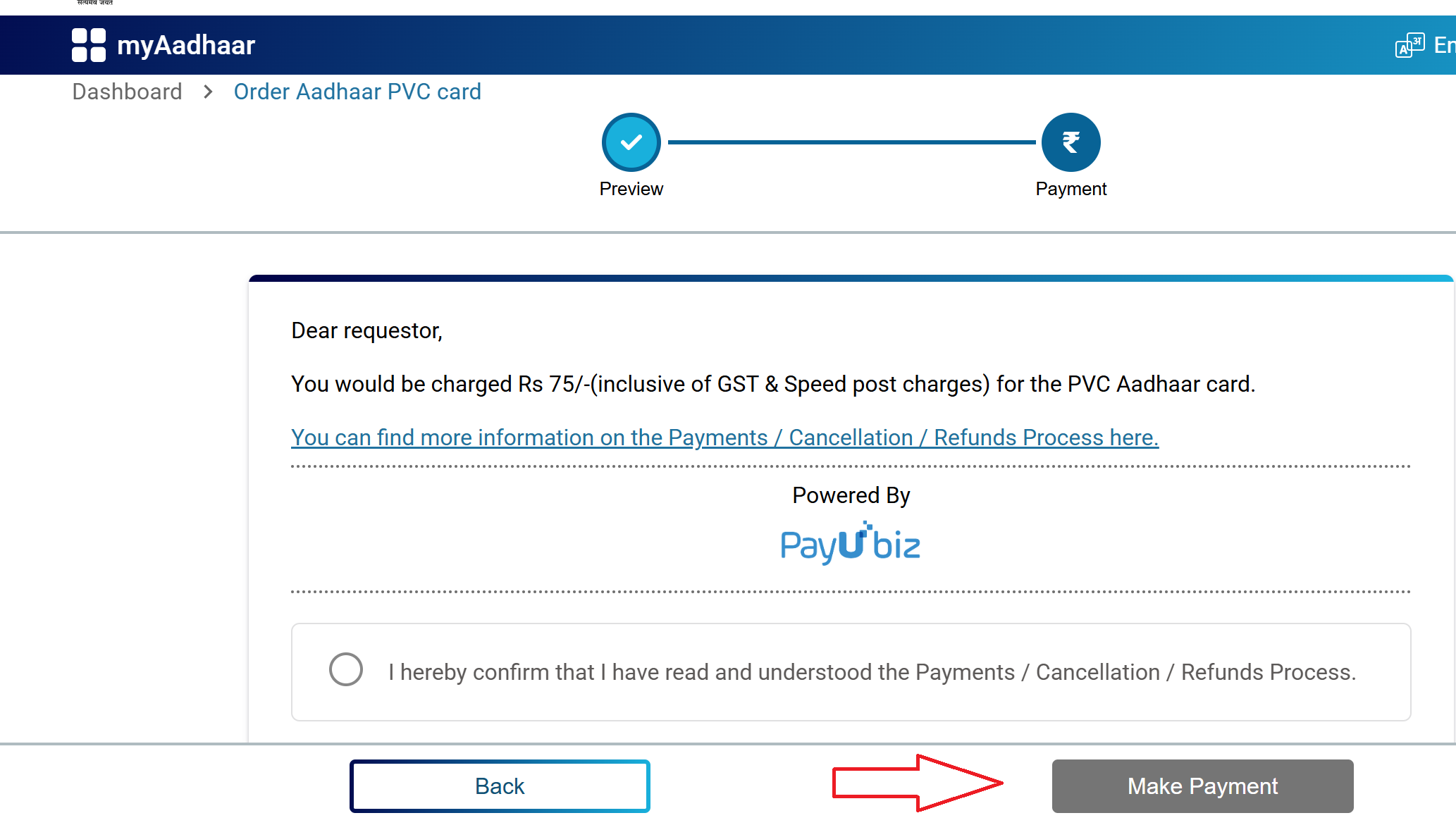Viewport: 1456px width, 825px height.
Task: Click the rupee icon on the Payment step
Action: coord(1071,142)
